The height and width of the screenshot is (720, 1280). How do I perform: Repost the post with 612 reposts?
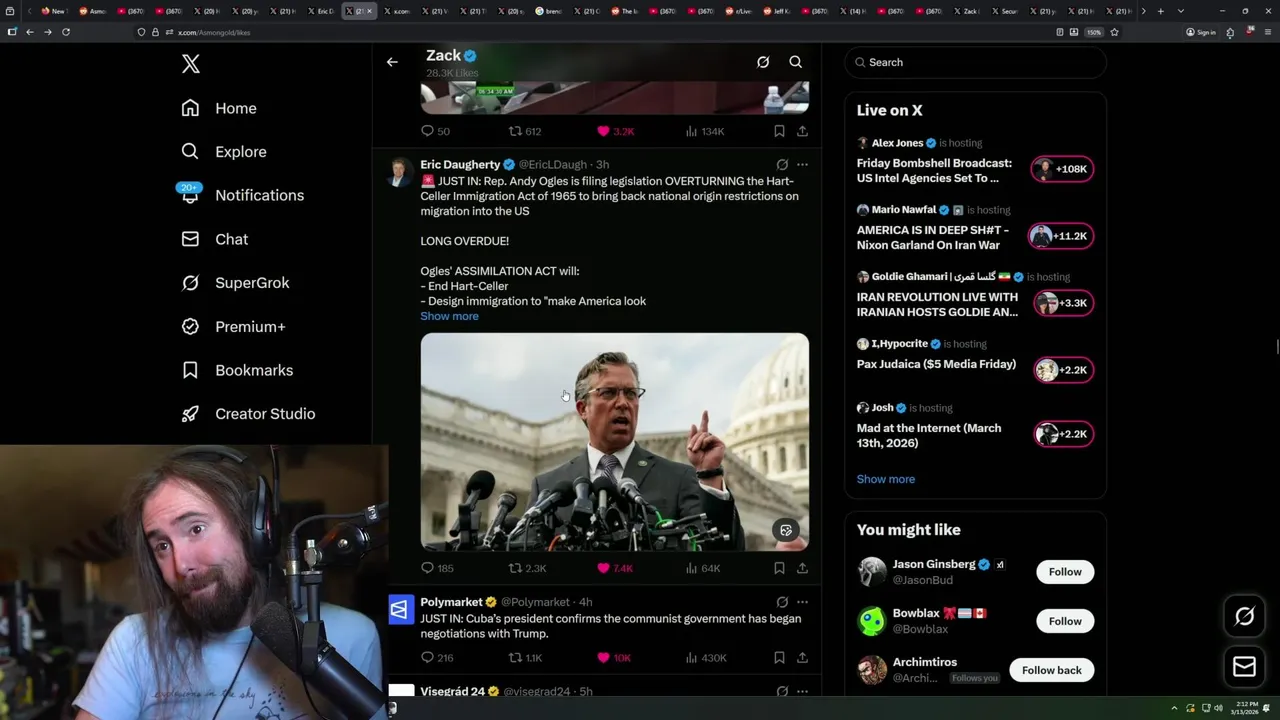525,131
